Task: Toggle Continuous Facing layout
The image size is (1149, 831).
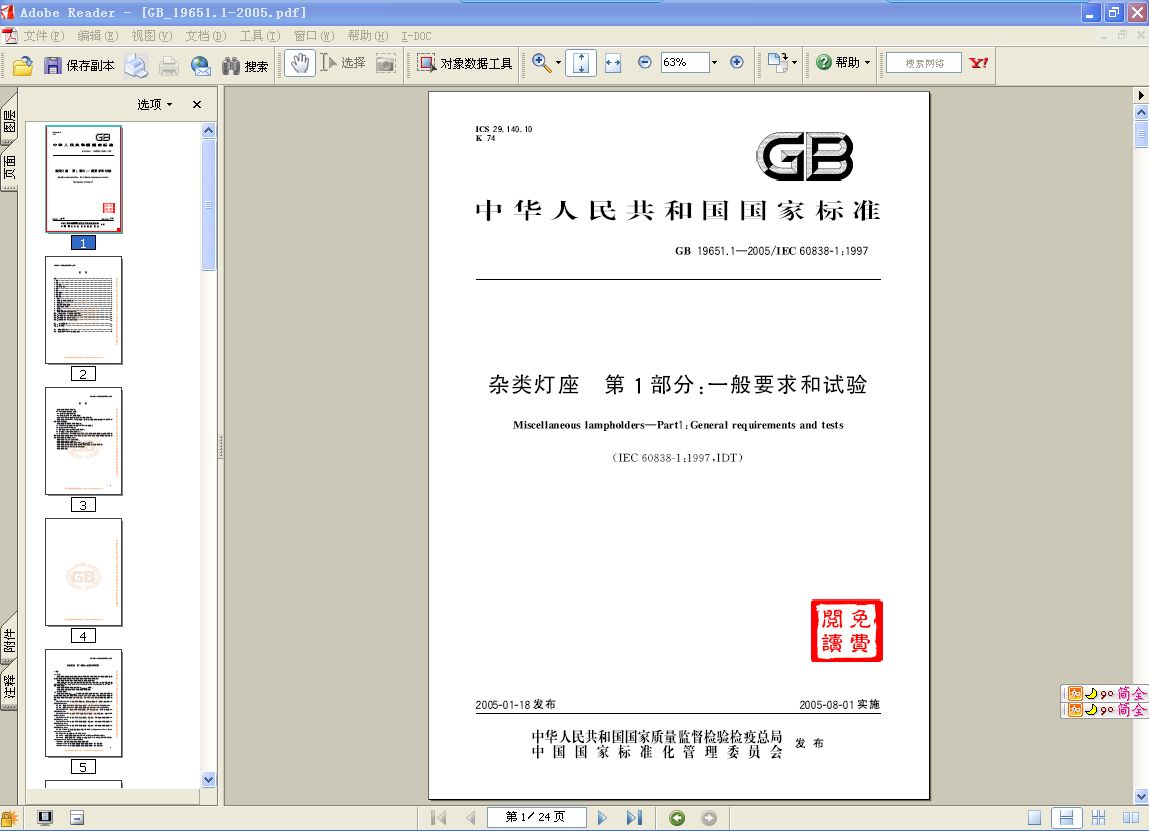Action: tap(1098, 817)
